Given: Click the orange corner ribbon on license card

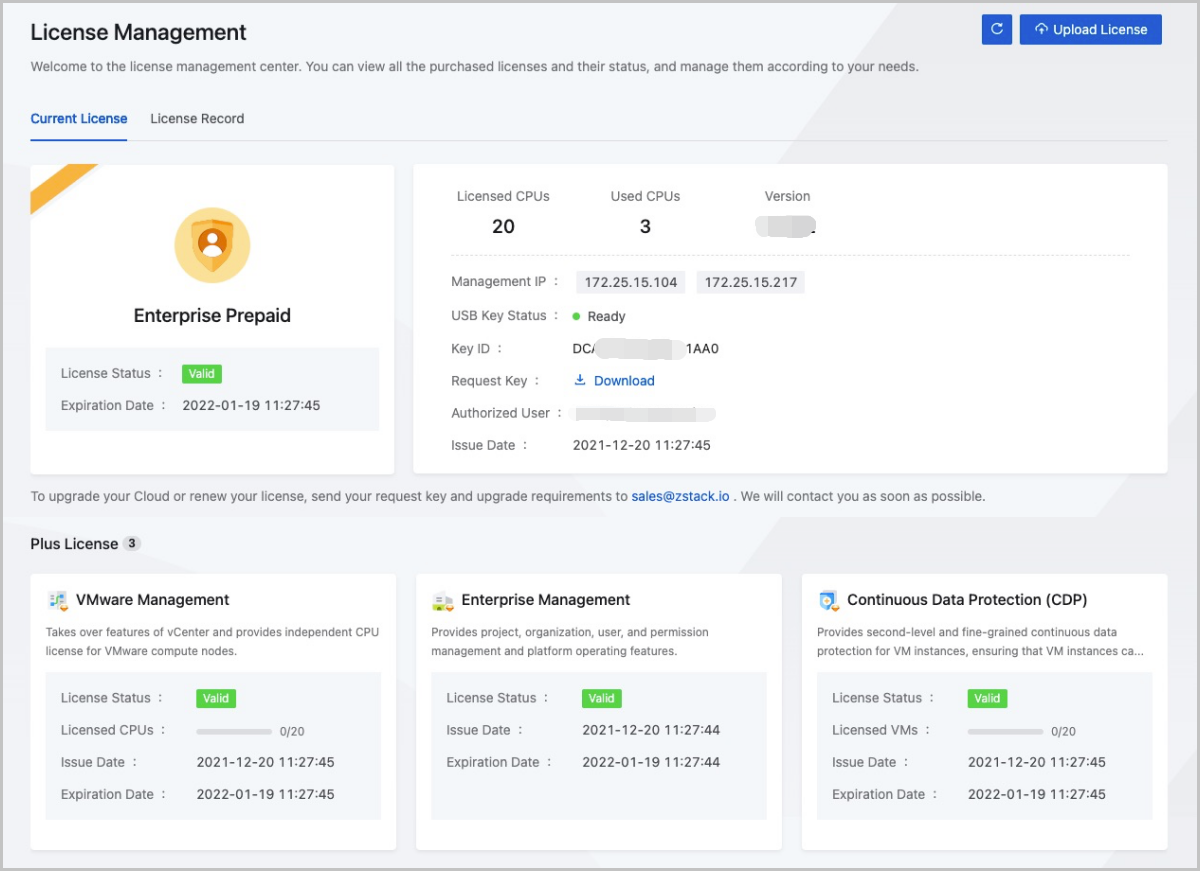Looking at the screenshot, I should [x=58, y=186].
